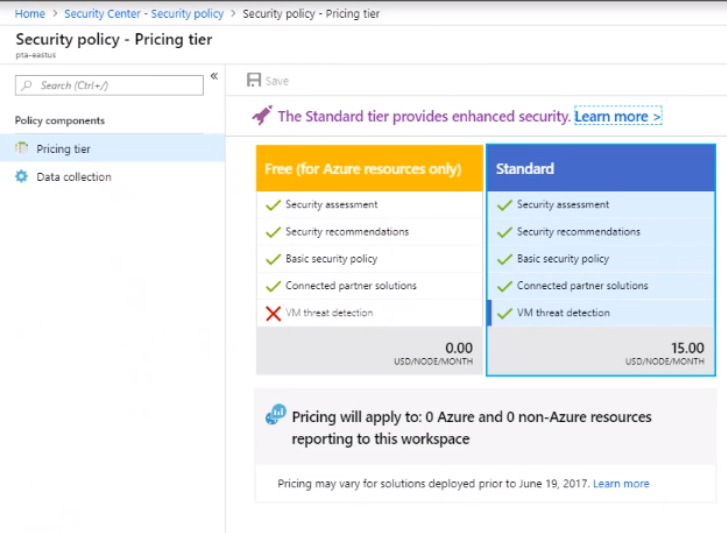Open Pricing tier policy component
Image resolution: width=727 pixels, height=533 pixels.
(x=63, y=149)
